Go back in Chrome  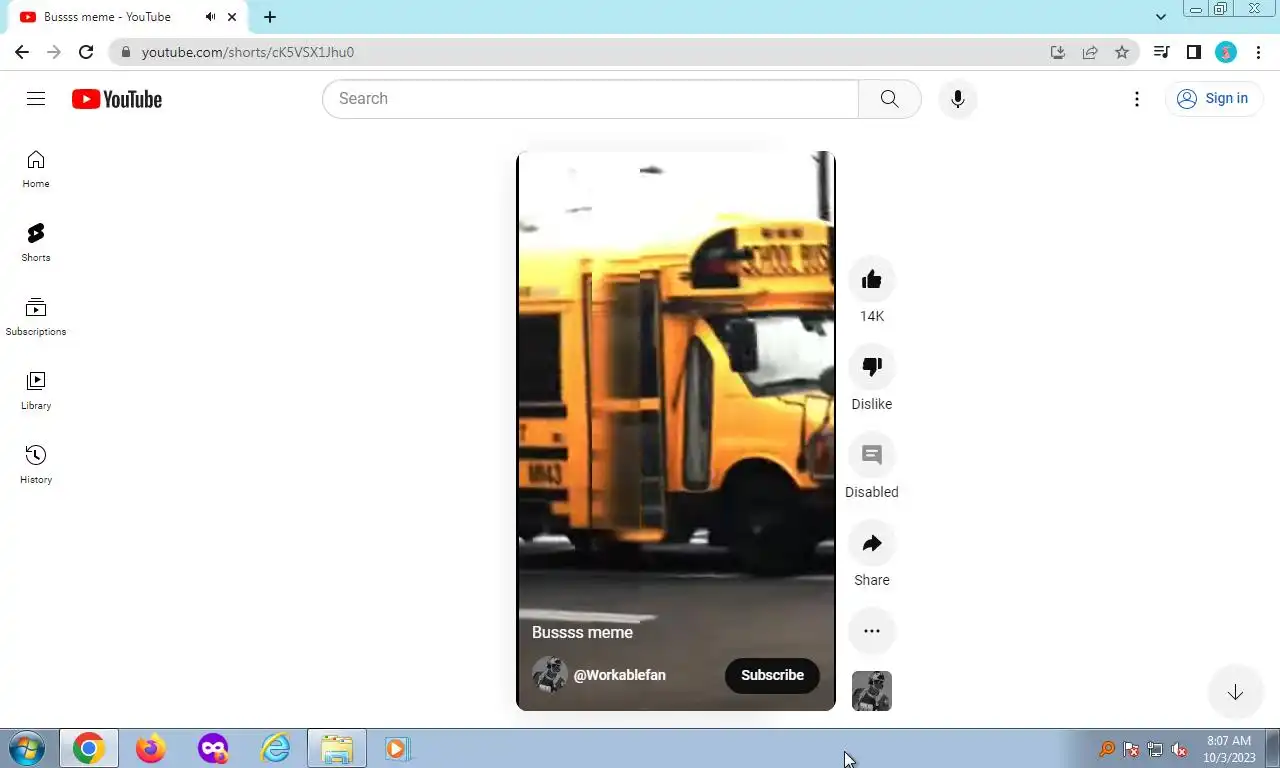click(x=22, y=52)
